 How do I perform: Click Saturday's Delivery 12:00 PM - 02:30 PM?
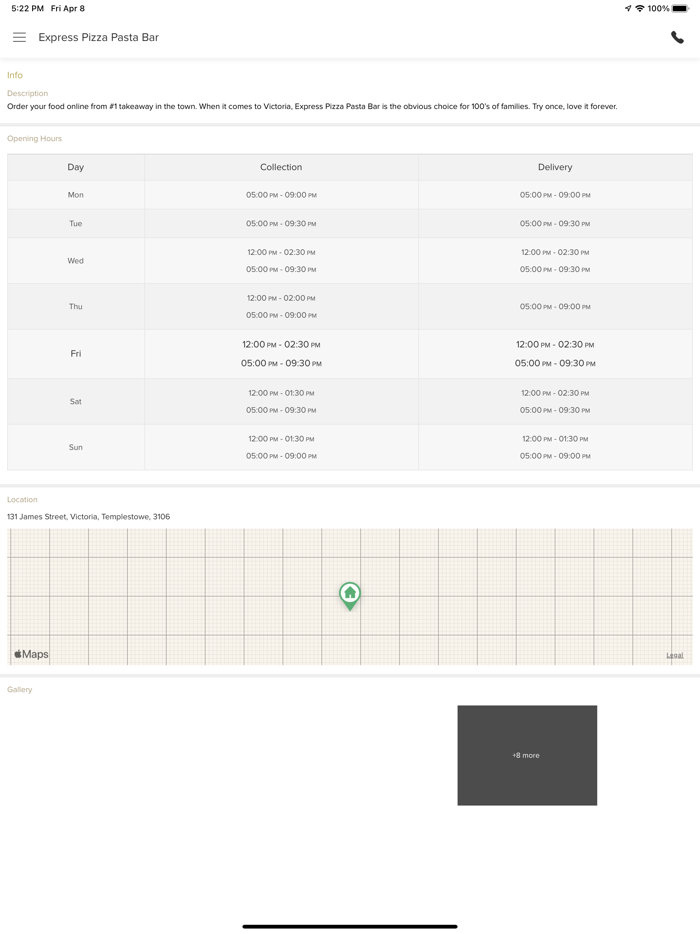click(x=555, y=393)
